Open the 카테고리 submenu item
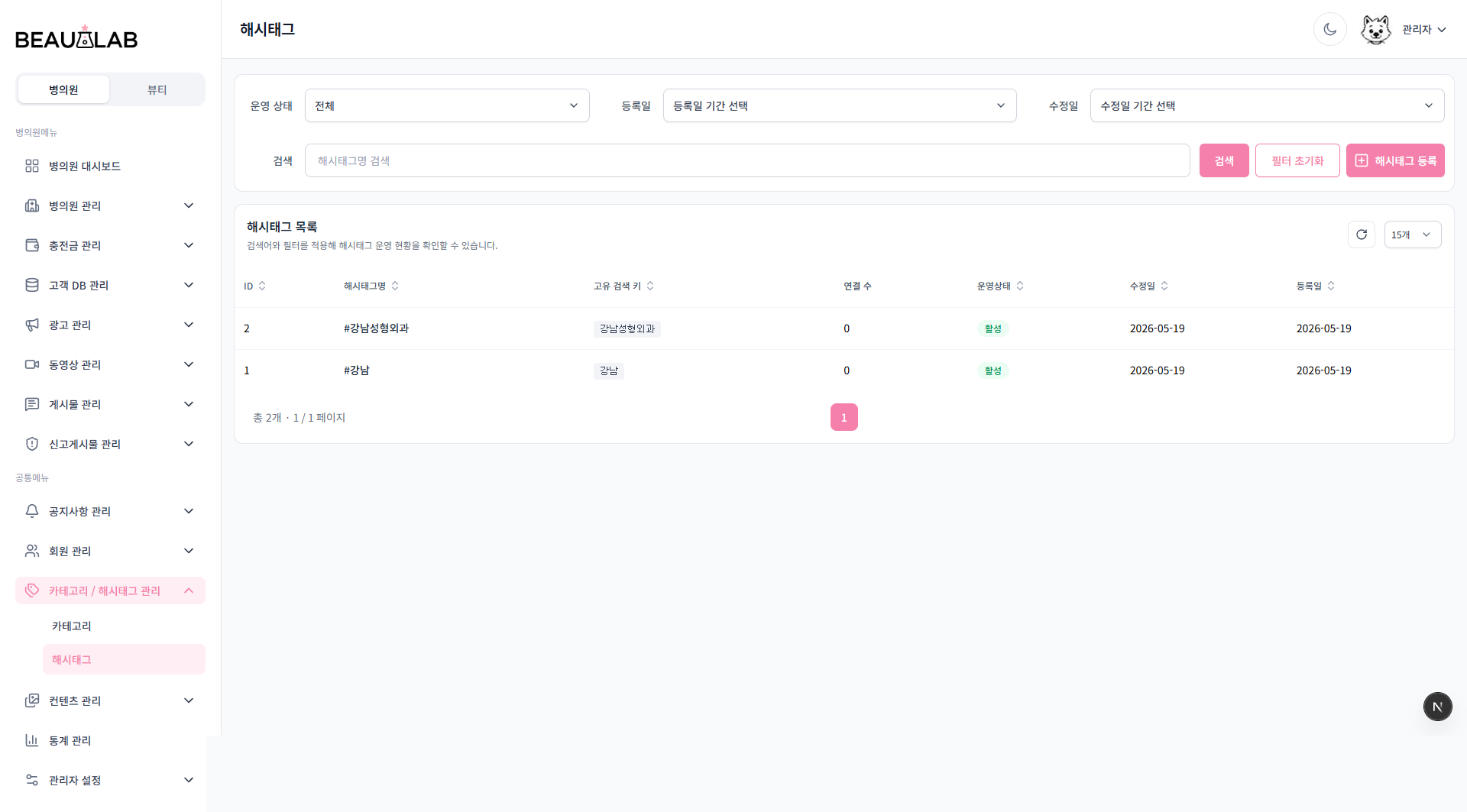 (x=124, y=626)
